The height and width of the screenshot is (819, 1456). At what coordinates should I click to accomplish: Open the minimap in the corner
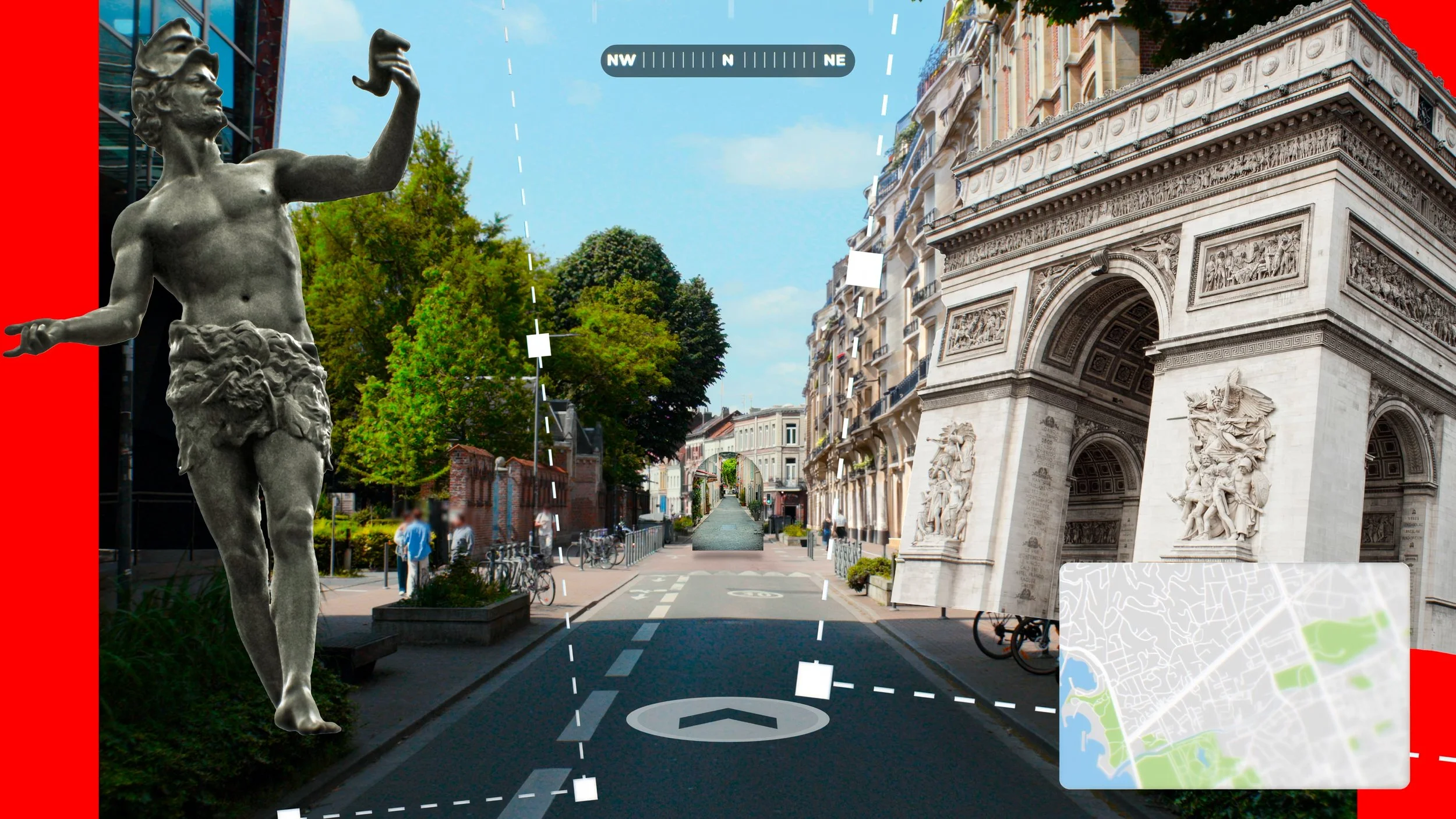click(1234, 676)
